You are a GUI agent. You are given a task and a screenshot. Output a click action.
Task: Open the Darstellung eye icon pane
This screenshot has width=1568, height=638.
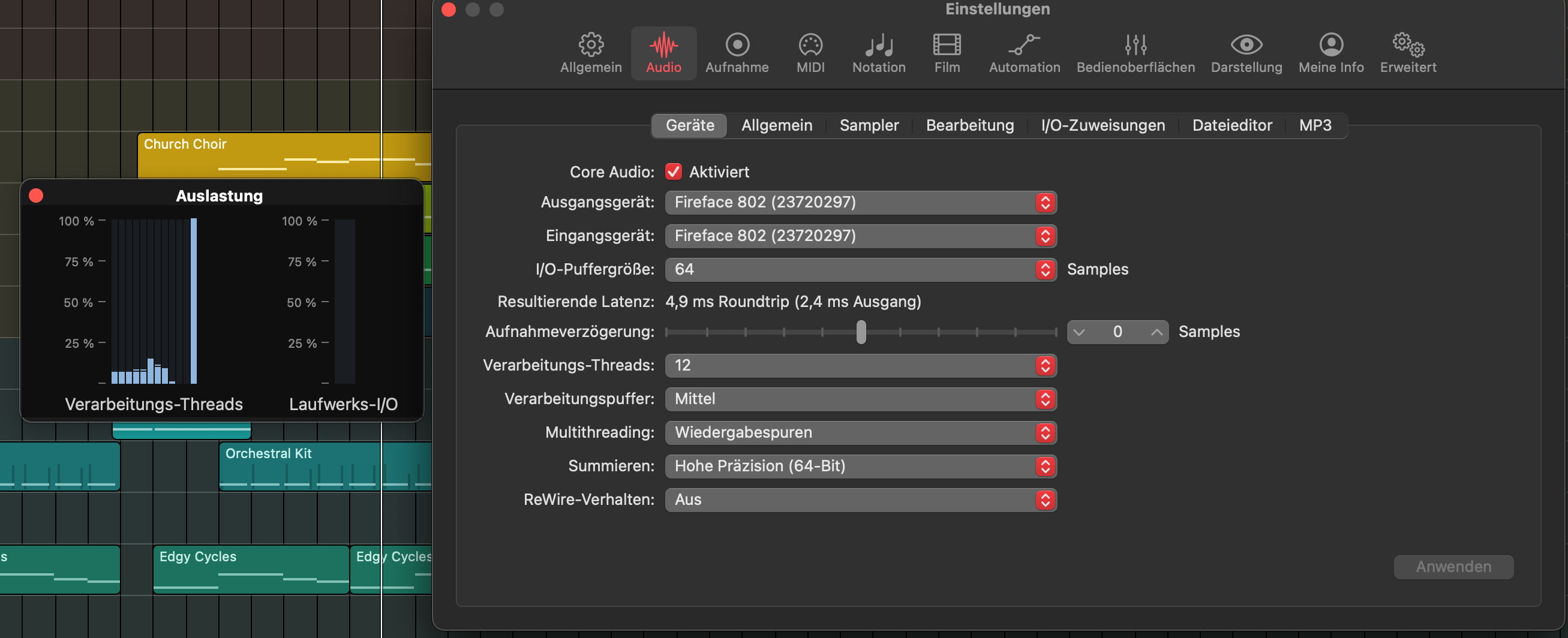pos(1246,52)
